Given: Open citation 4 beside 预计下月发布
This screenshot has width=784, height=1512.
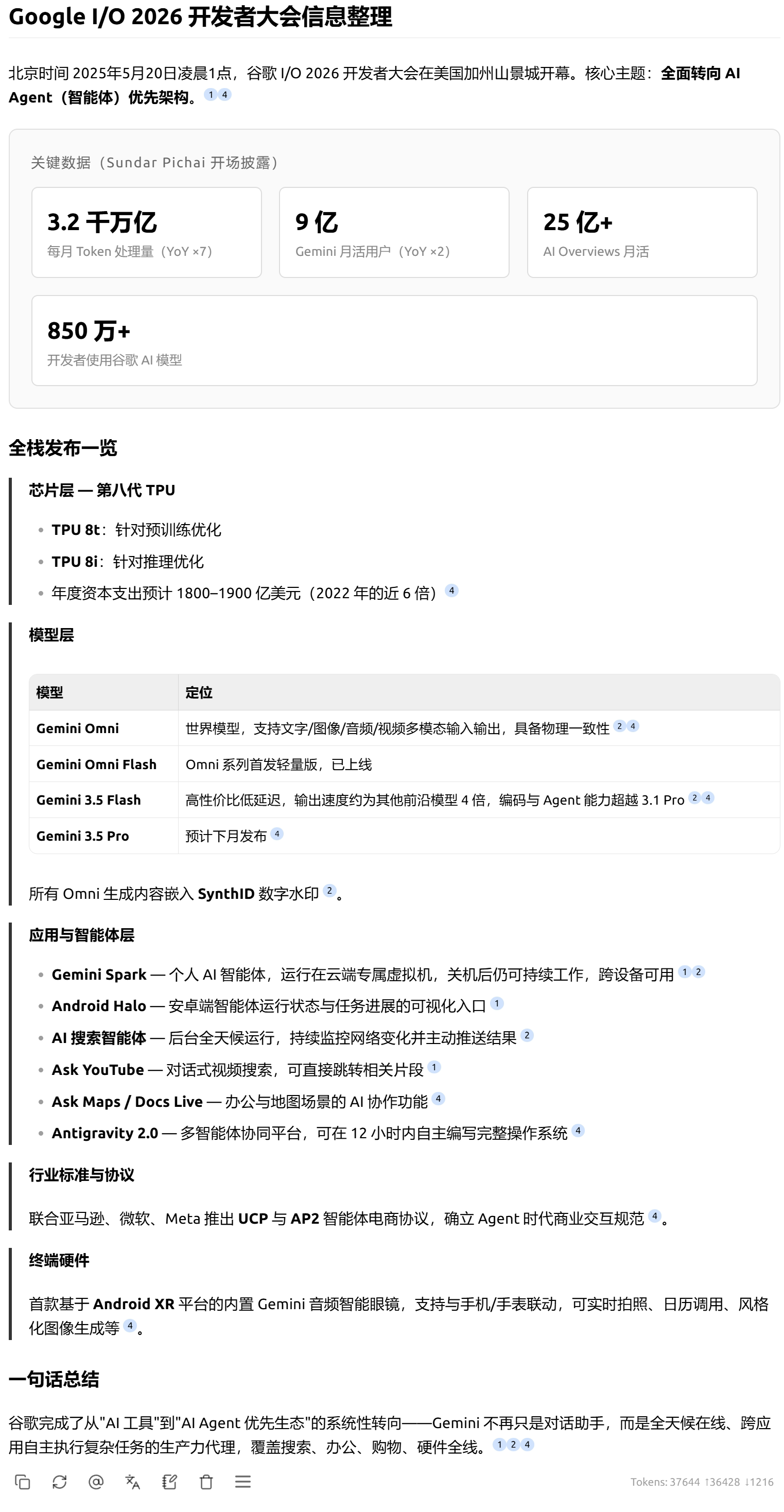Looking at the screenshot, I should 277,833.
